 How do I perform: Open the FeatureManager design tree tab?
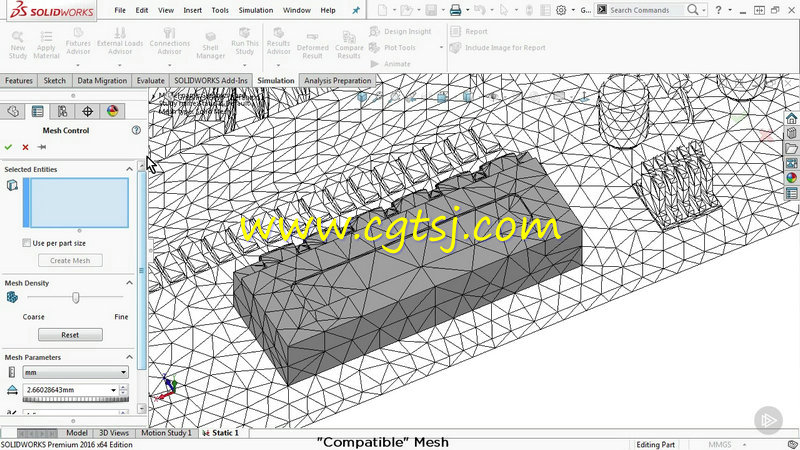[13, 111]
